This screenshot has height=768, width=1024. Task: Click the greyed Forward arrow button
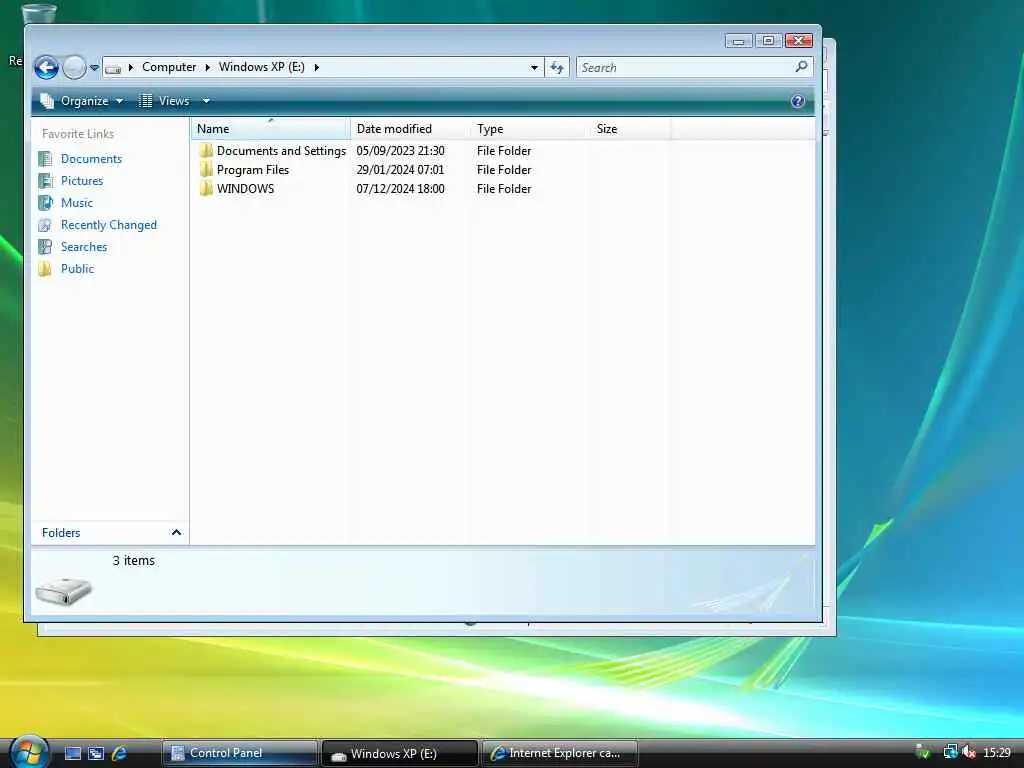(74, 67)
